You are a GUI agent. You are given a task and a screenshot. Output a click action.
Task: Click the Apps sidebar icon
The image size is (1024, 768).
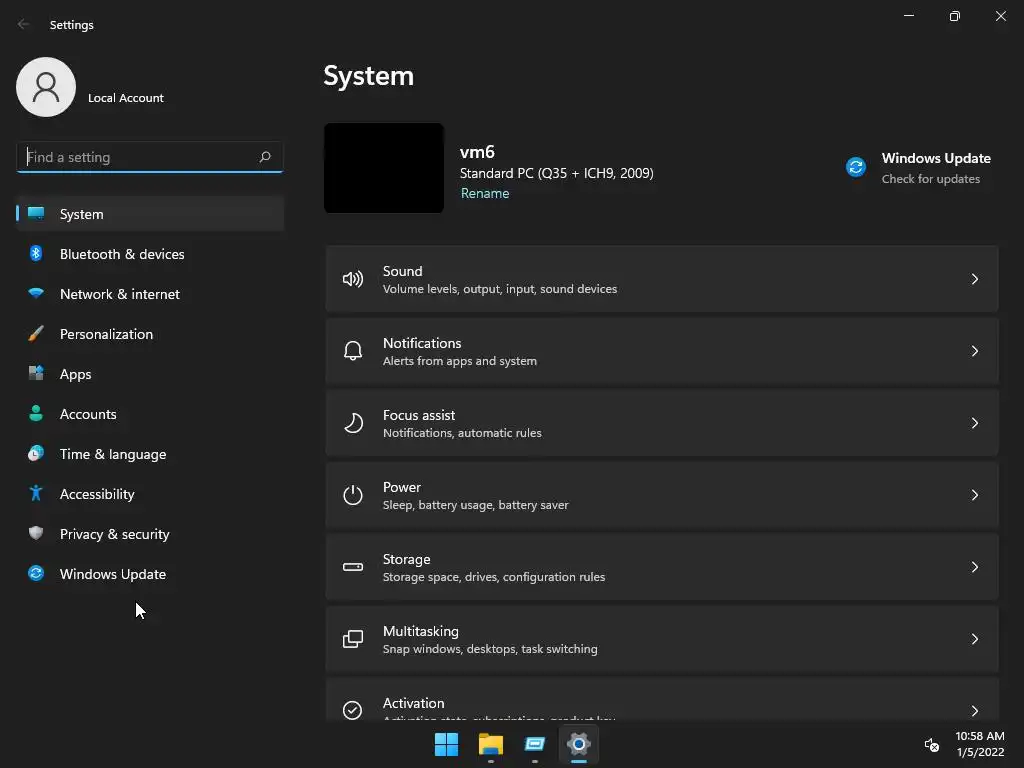tap(36, 374)
